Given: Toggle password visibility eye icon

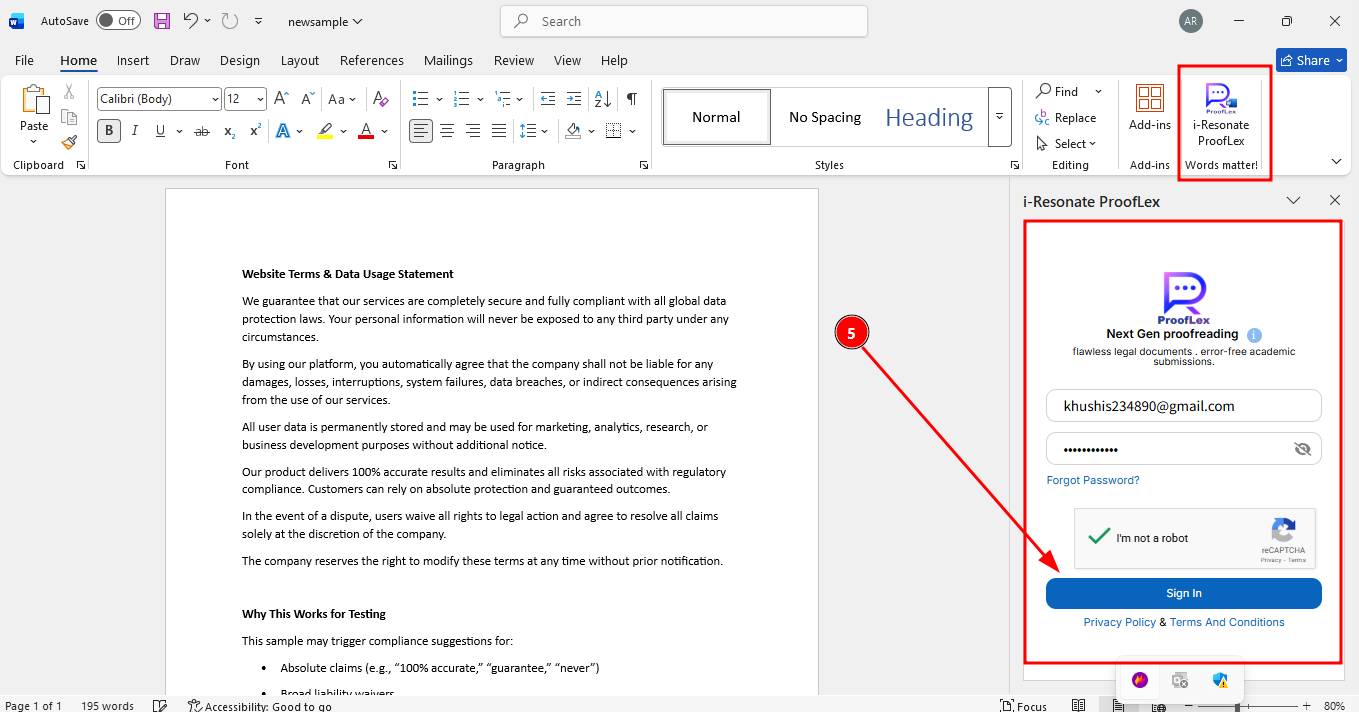Looking at the screenshot, I should tap(1301, 449).
